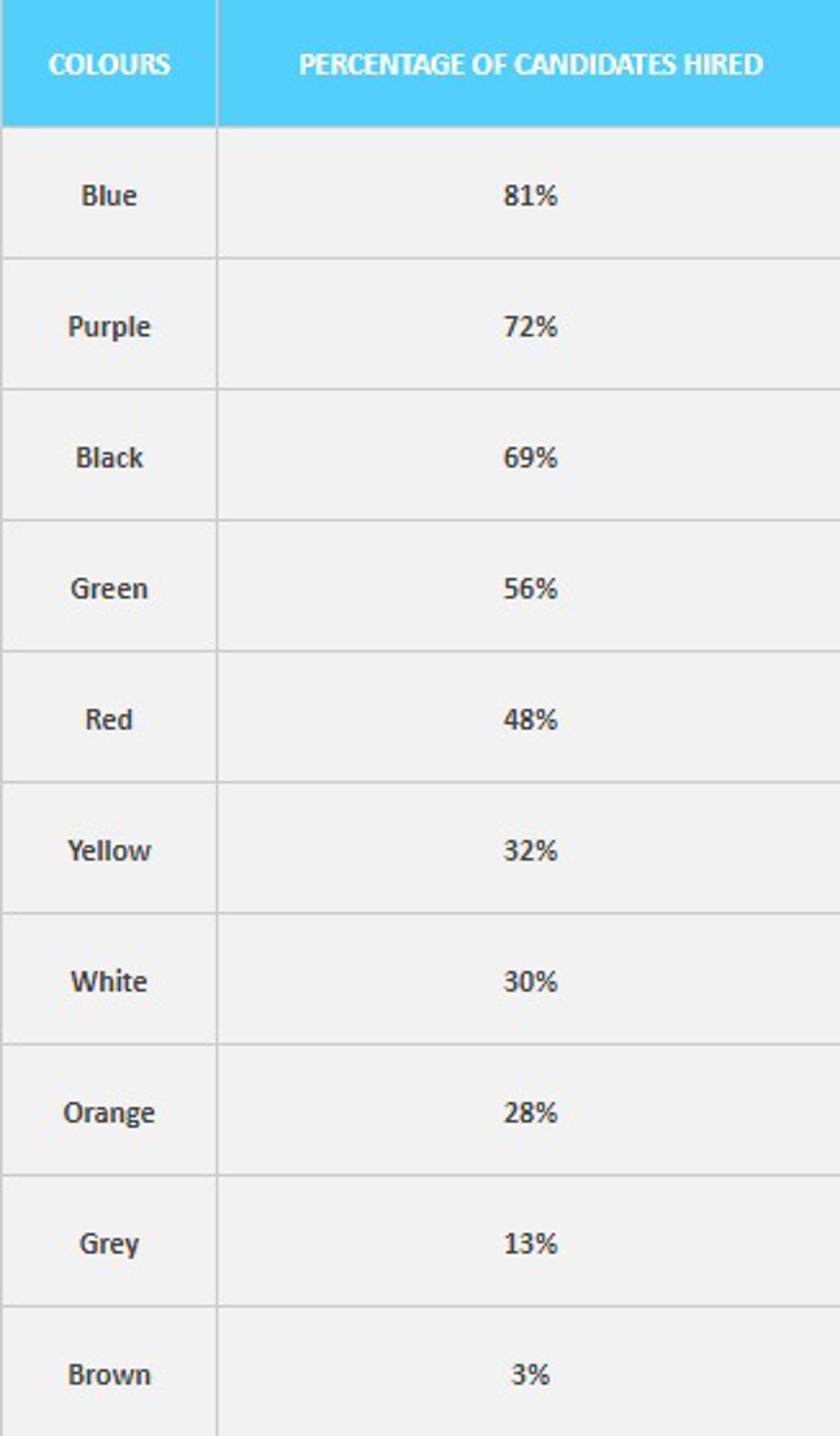Select the 3% value cell

(530, 1373)
